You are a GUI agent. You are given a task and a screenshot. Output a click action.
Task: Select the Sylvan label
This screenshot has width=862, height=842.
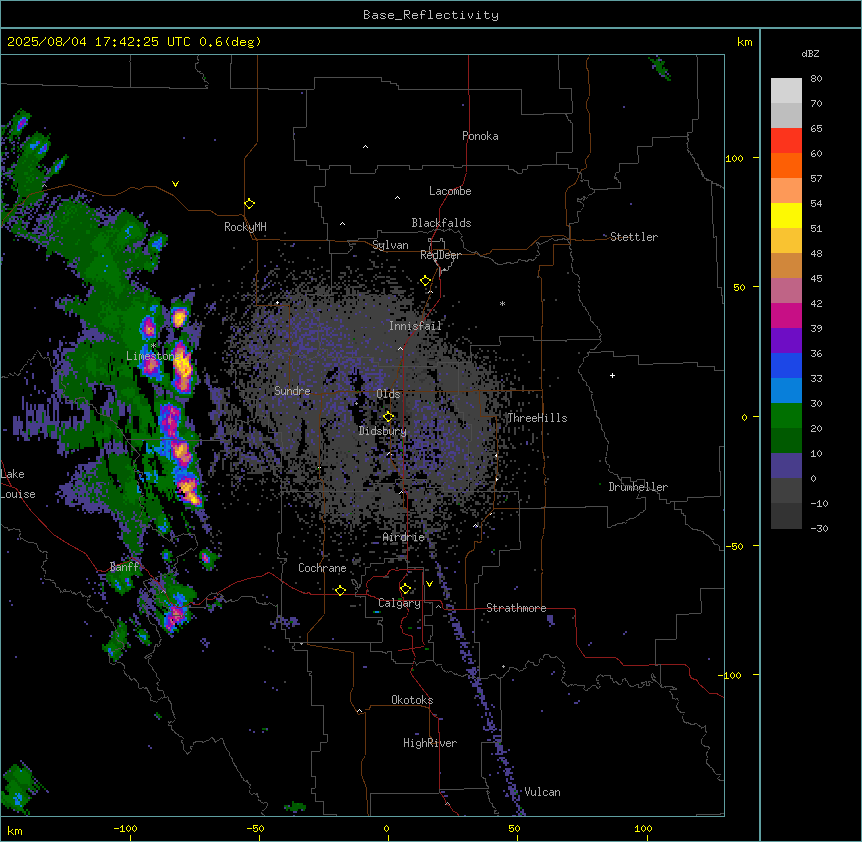tap(390, 245)
